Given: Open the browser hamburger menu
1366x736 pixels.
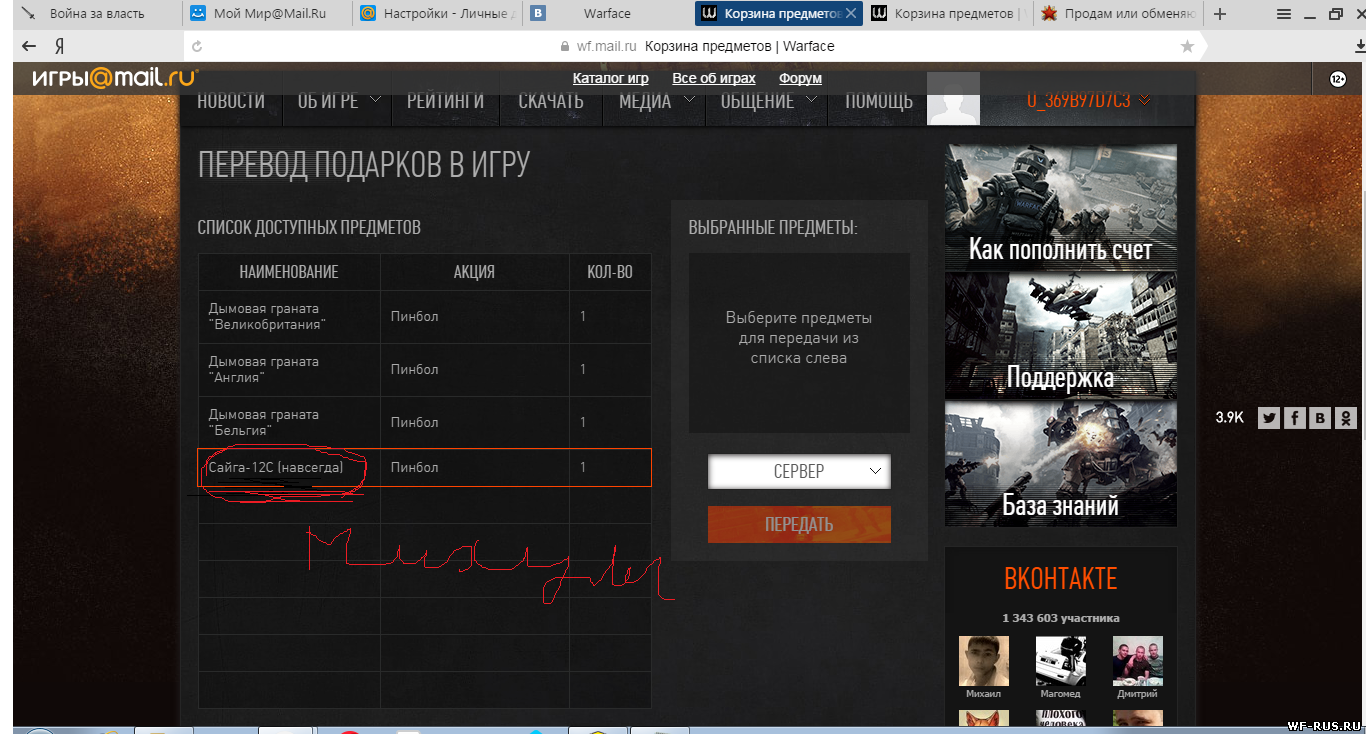Looking at the screenshot, I should click(1284, 14).
